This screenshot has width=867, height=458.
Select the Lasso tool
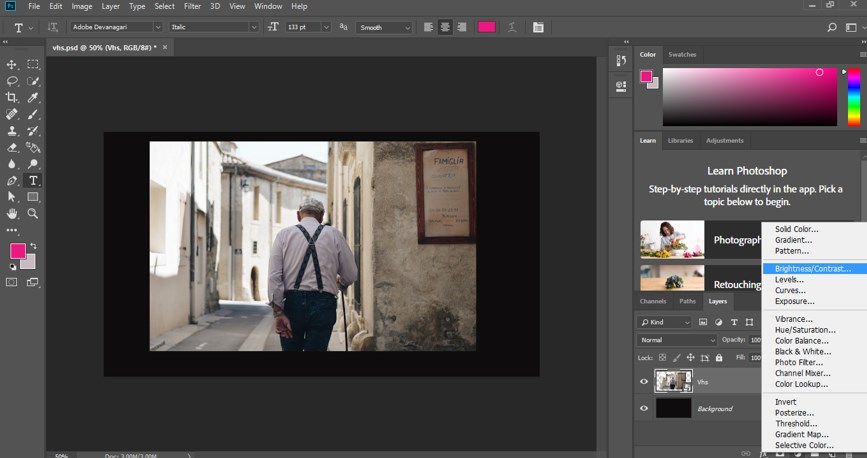click(12, 81)
